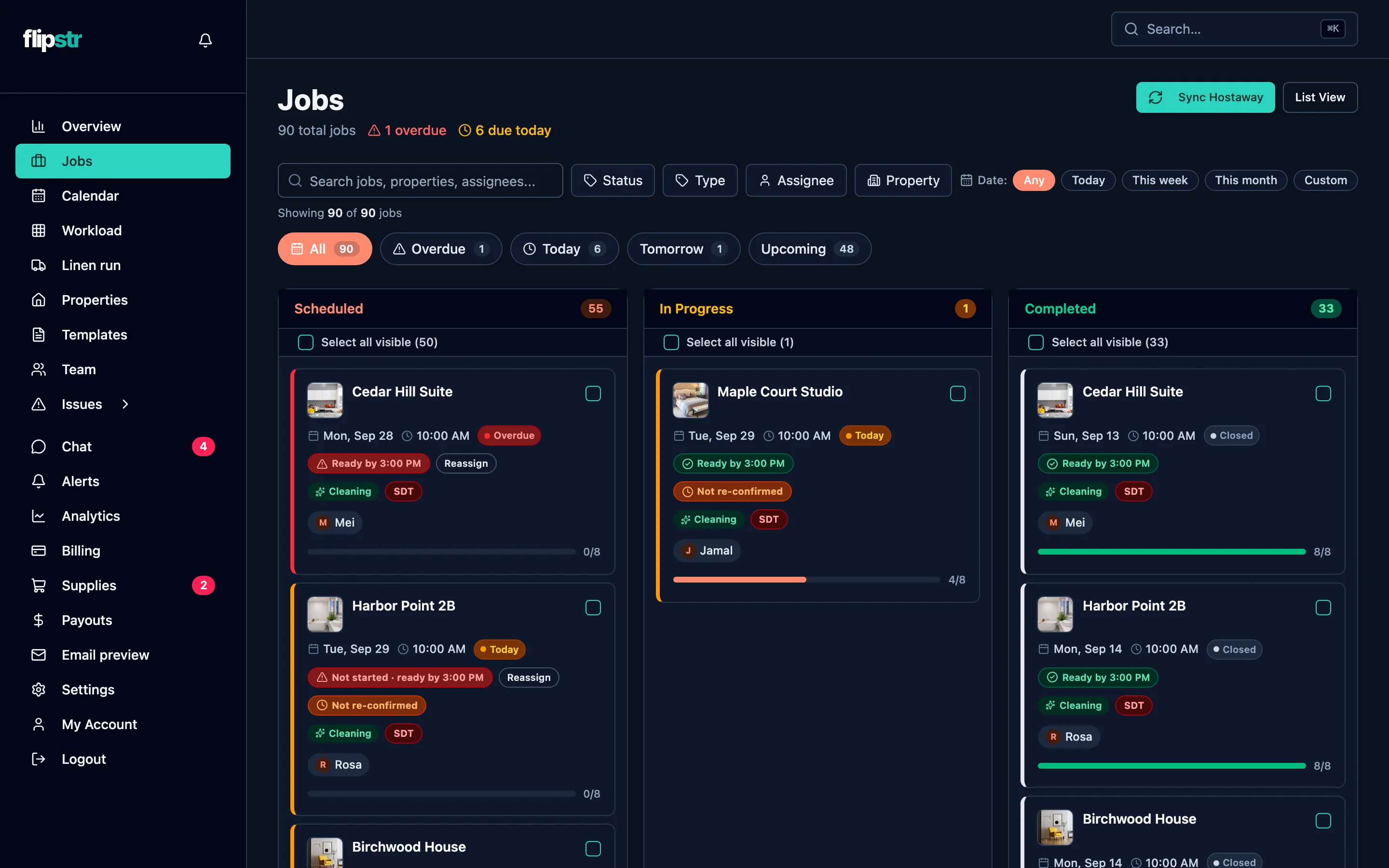Viewport: 1389px width, 868px height.
Task: Select the All 90 jobs tab
Action: pyautogui.click(x=325, y=248)
